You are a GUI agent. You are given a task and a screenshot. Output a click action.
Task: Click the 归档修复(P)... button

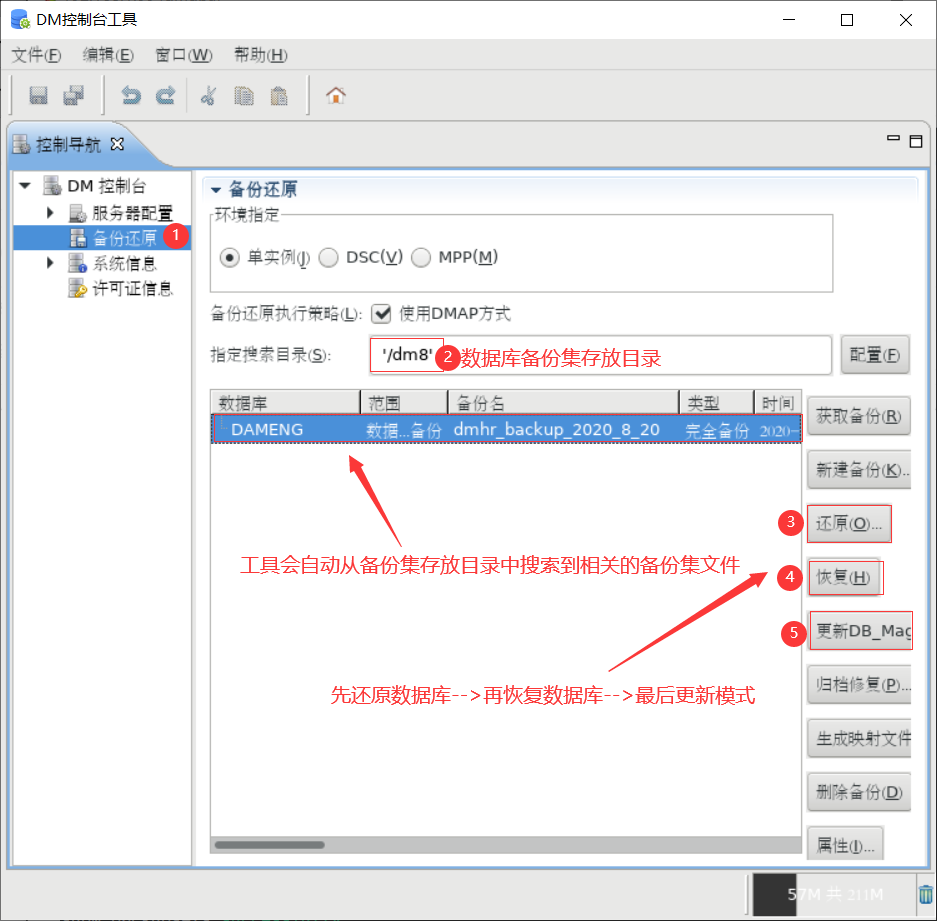click(x=859, y=685)
